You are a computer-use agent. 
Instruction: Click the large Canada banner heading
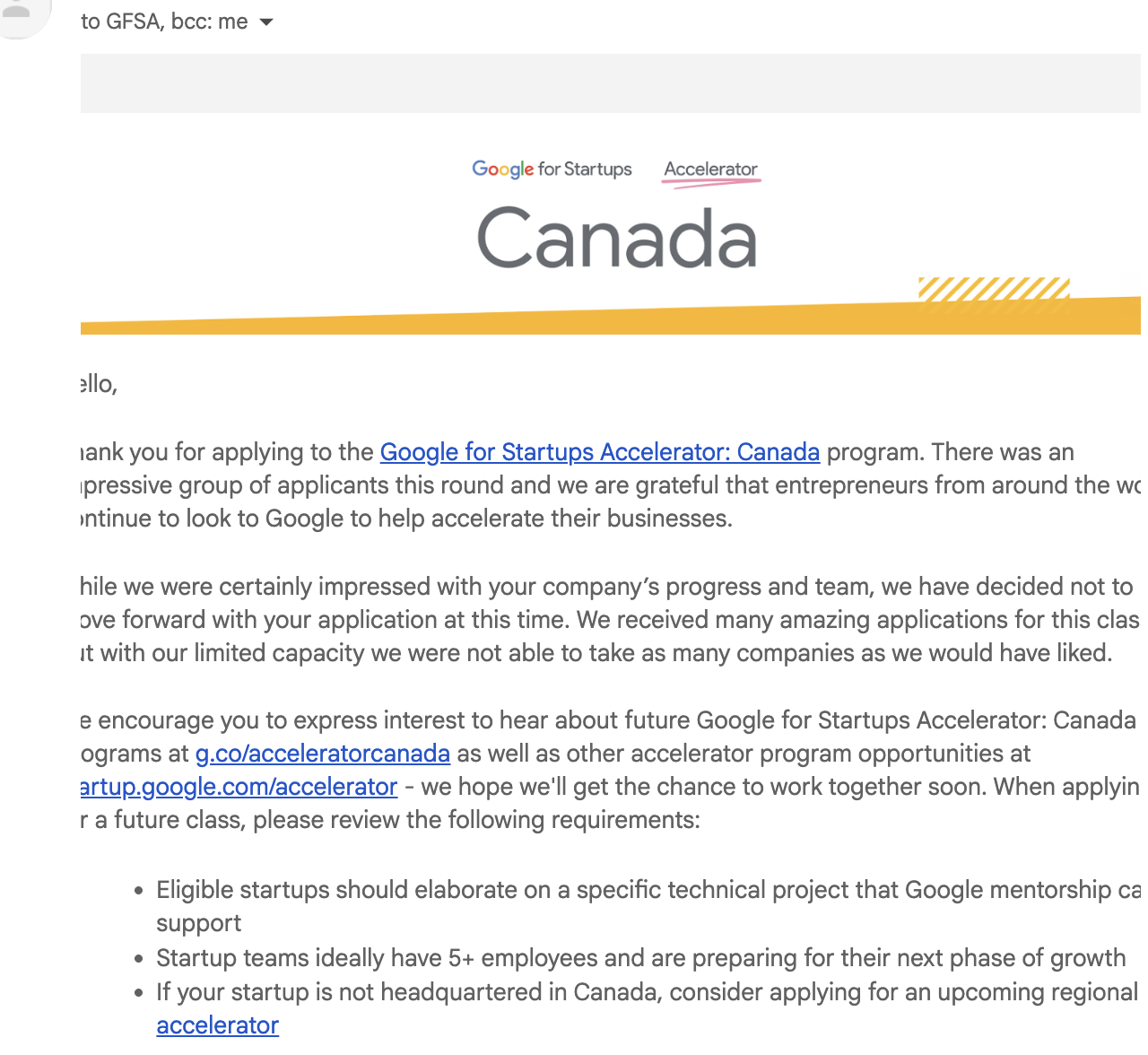[617, 239]
